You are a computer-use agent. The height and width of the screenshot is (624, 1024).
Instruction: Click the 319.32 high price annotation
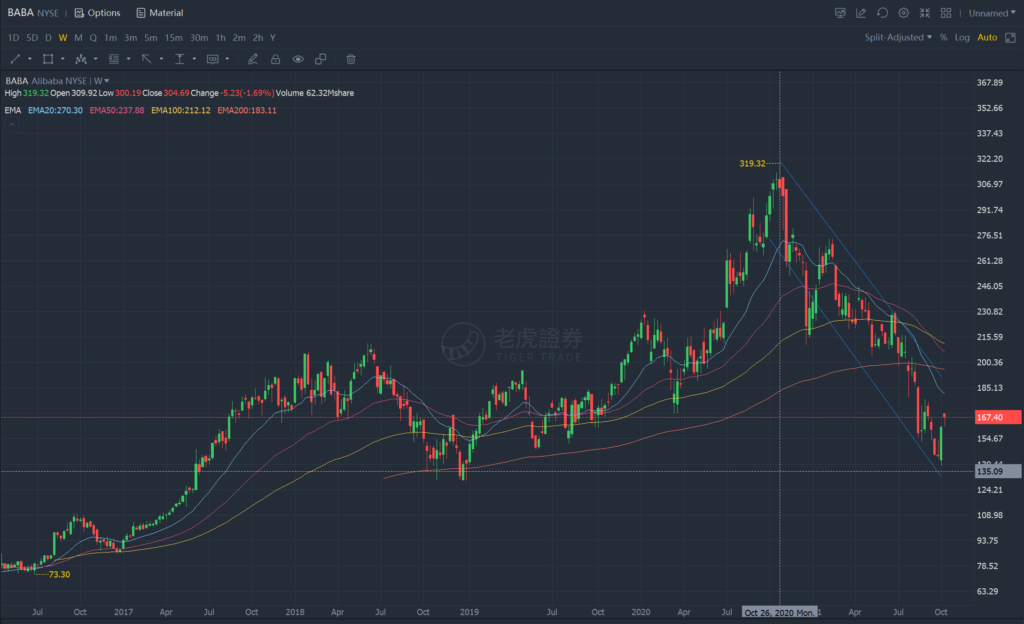752,164
